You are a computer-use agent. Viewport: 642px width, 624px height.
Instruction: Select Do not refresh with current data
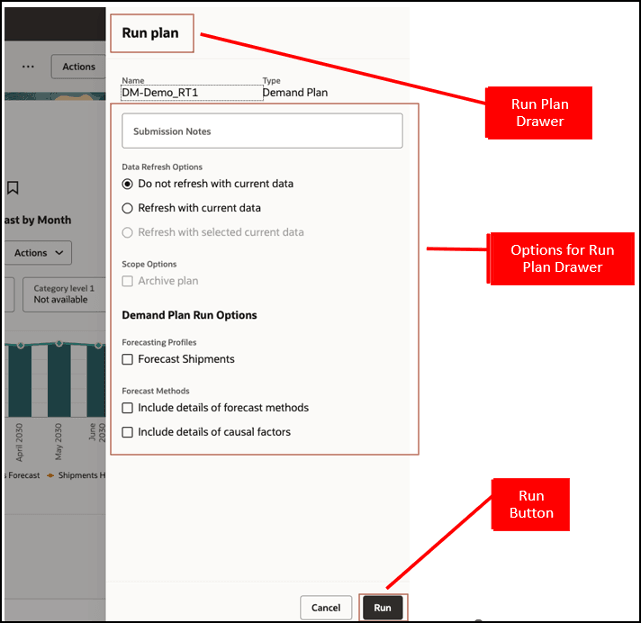click(127, 184)
